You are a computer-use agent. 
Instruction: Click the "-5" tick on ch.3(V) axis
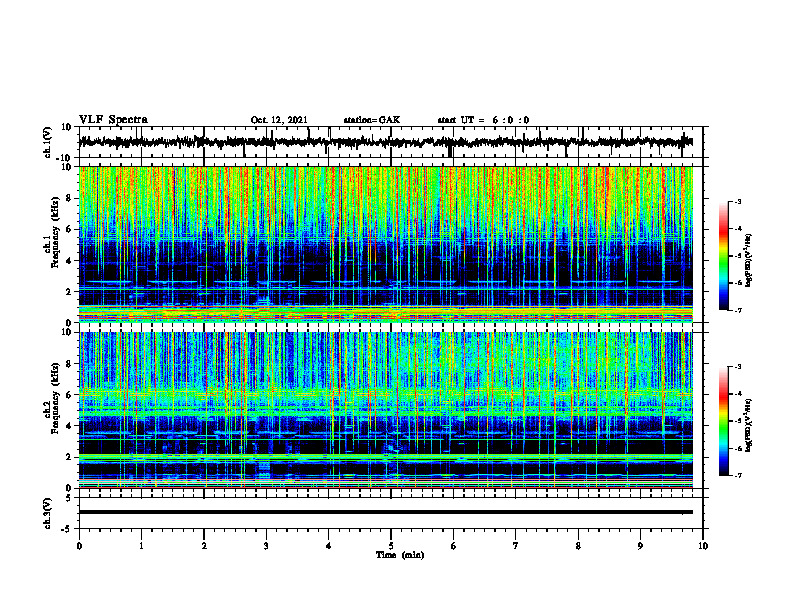68,529
